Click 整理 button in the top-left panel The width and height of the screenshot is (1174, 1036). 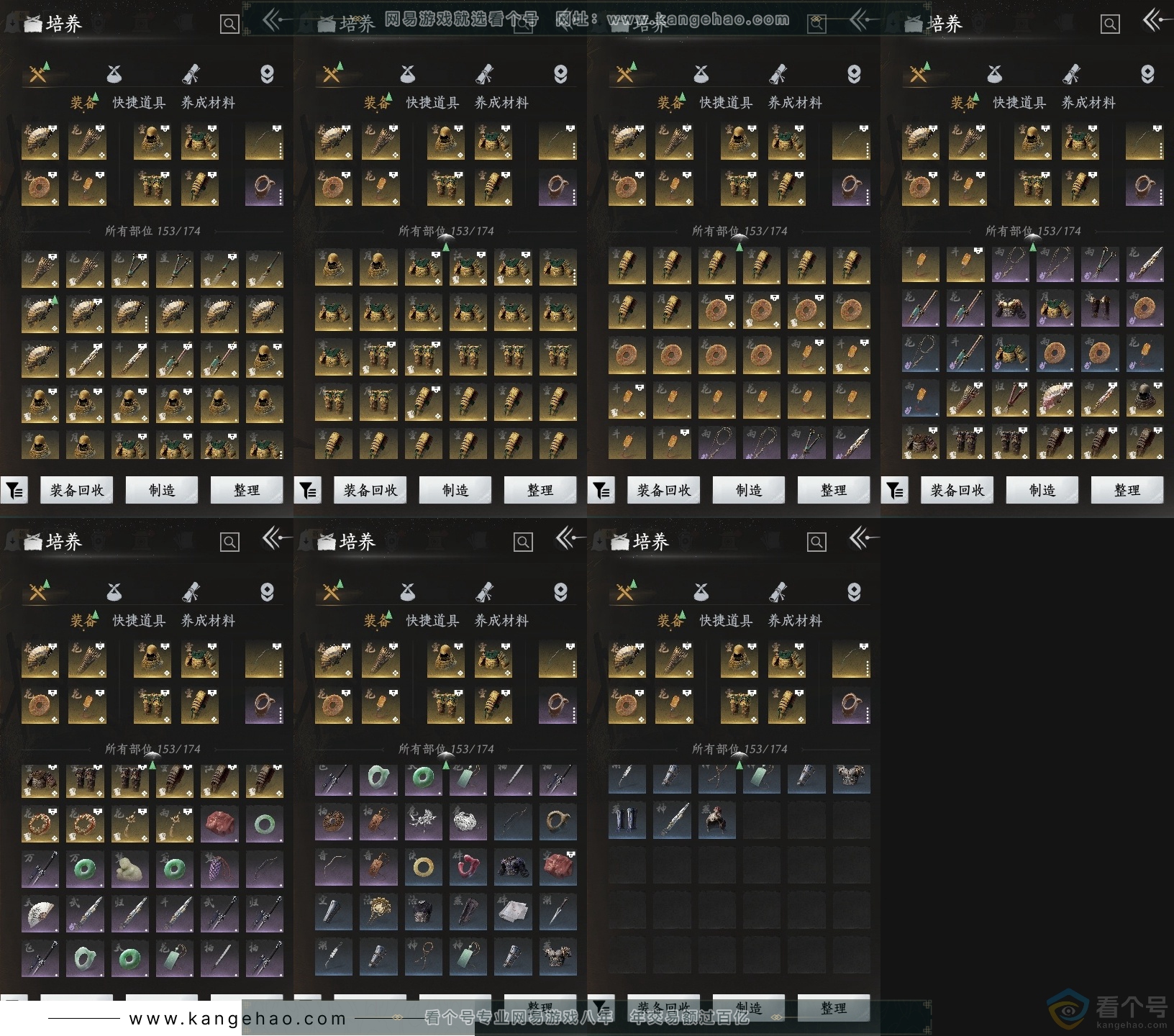point(247,491)
